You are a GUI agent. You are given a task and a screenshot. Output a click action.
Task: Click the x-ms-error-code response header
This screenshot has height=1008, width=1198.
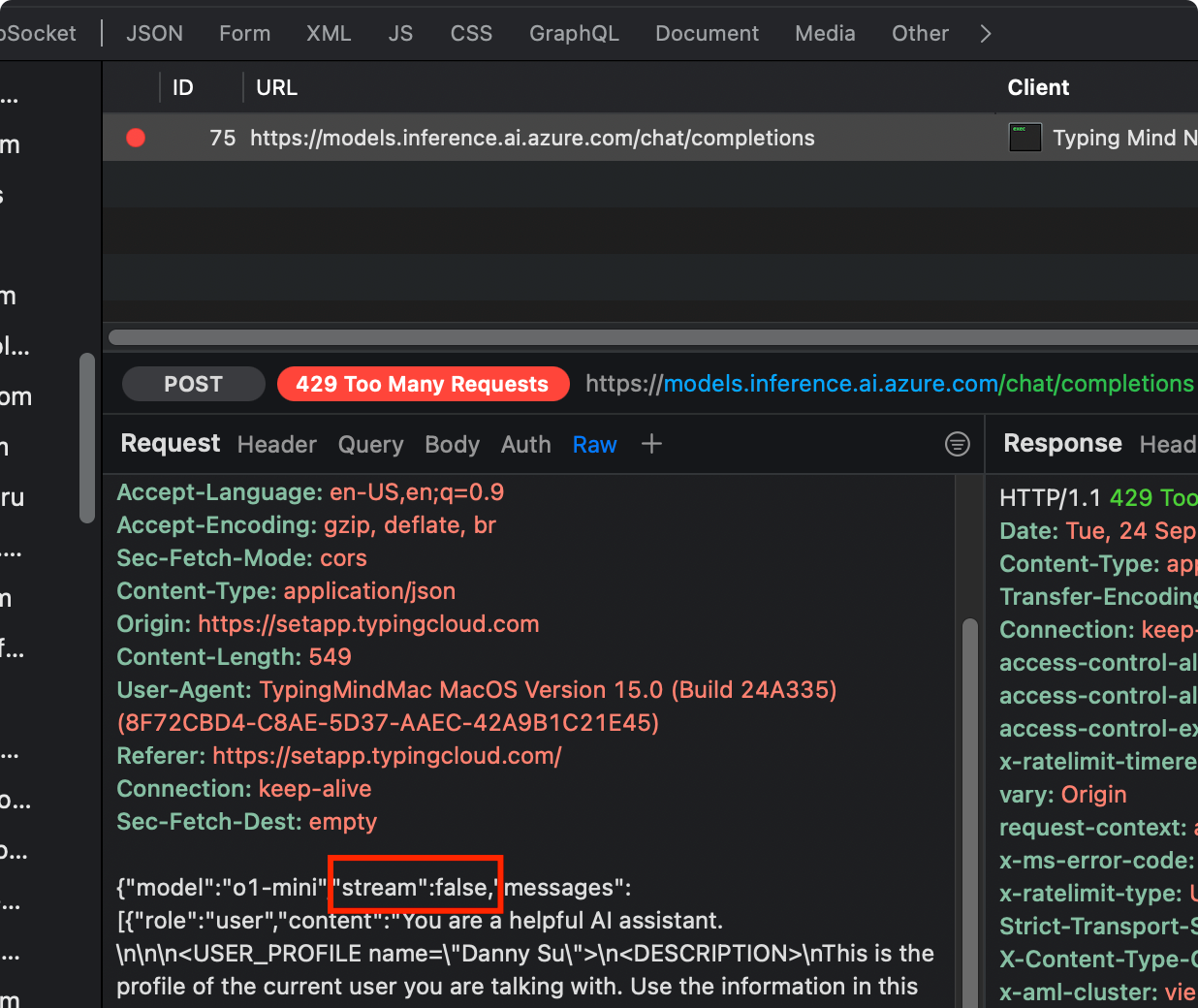1098,861
